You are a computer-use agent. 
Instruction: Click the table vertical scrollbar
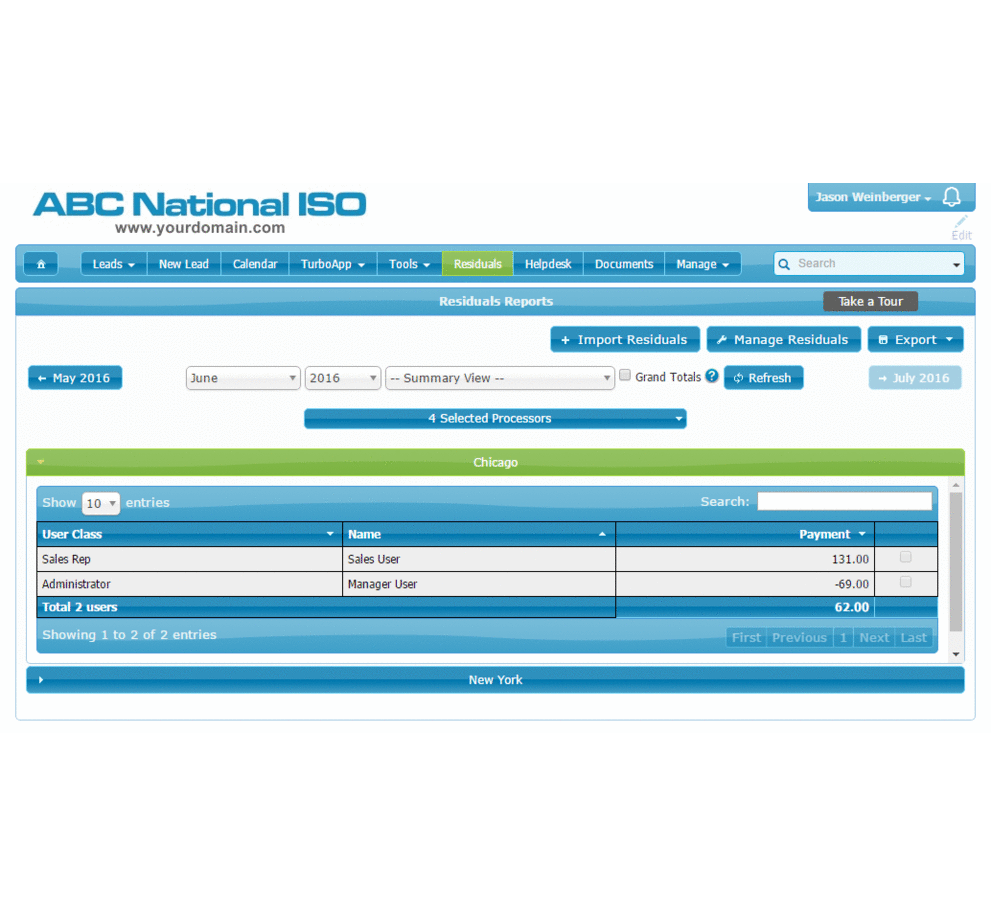[x=956, y=560]
